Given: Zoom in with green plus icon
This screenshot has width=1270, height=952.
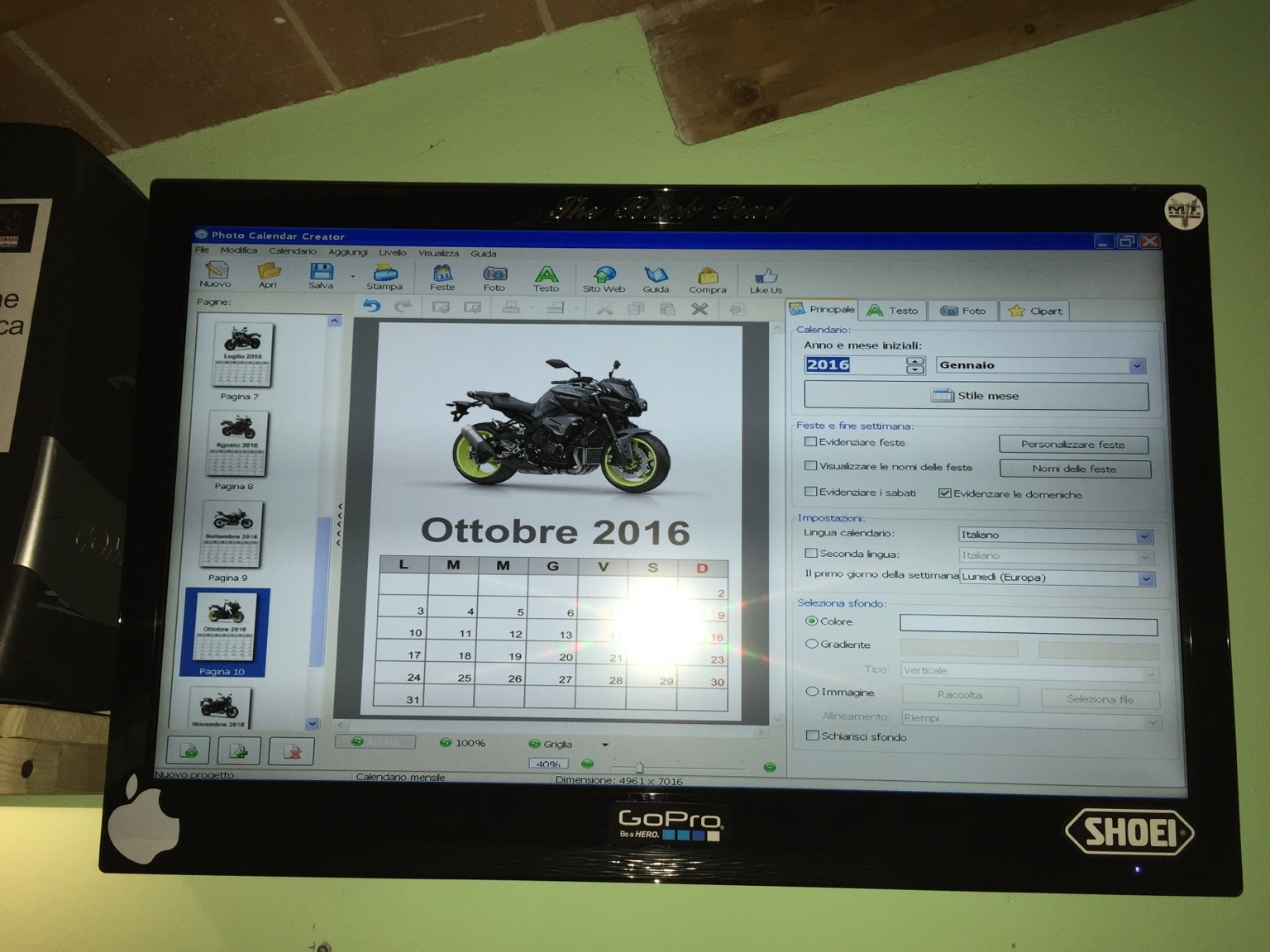Looking at the screenshot, I should pos(770,767).
